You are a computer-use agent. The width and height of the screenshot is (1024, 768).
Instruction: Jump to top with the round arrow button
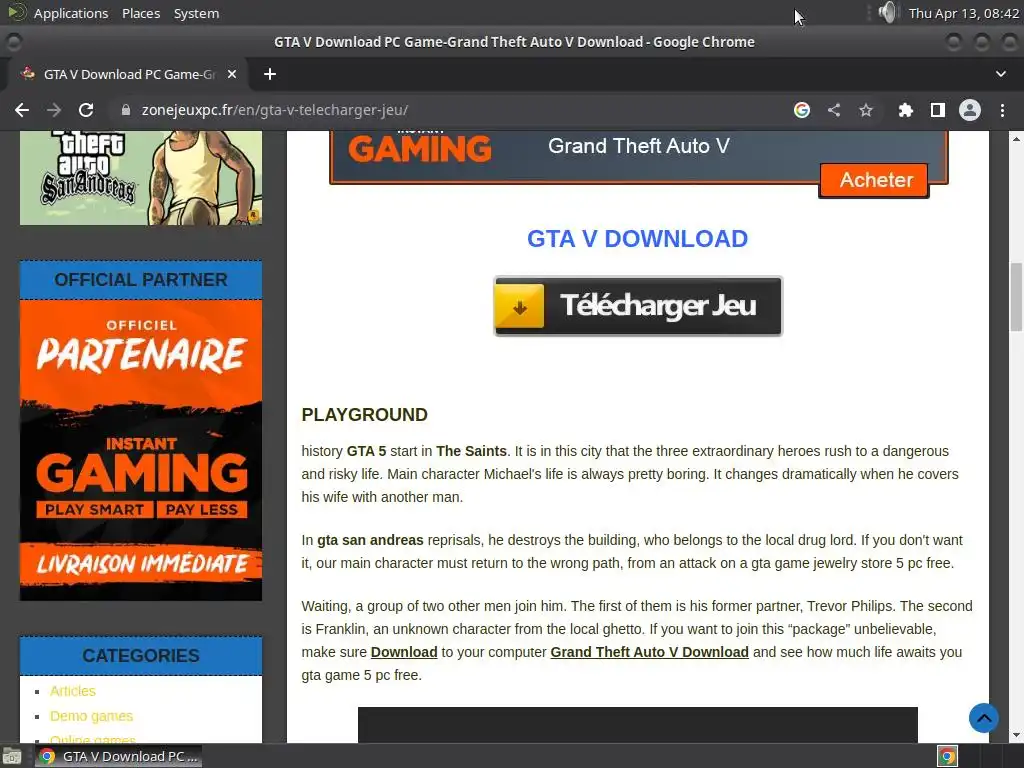984,718
